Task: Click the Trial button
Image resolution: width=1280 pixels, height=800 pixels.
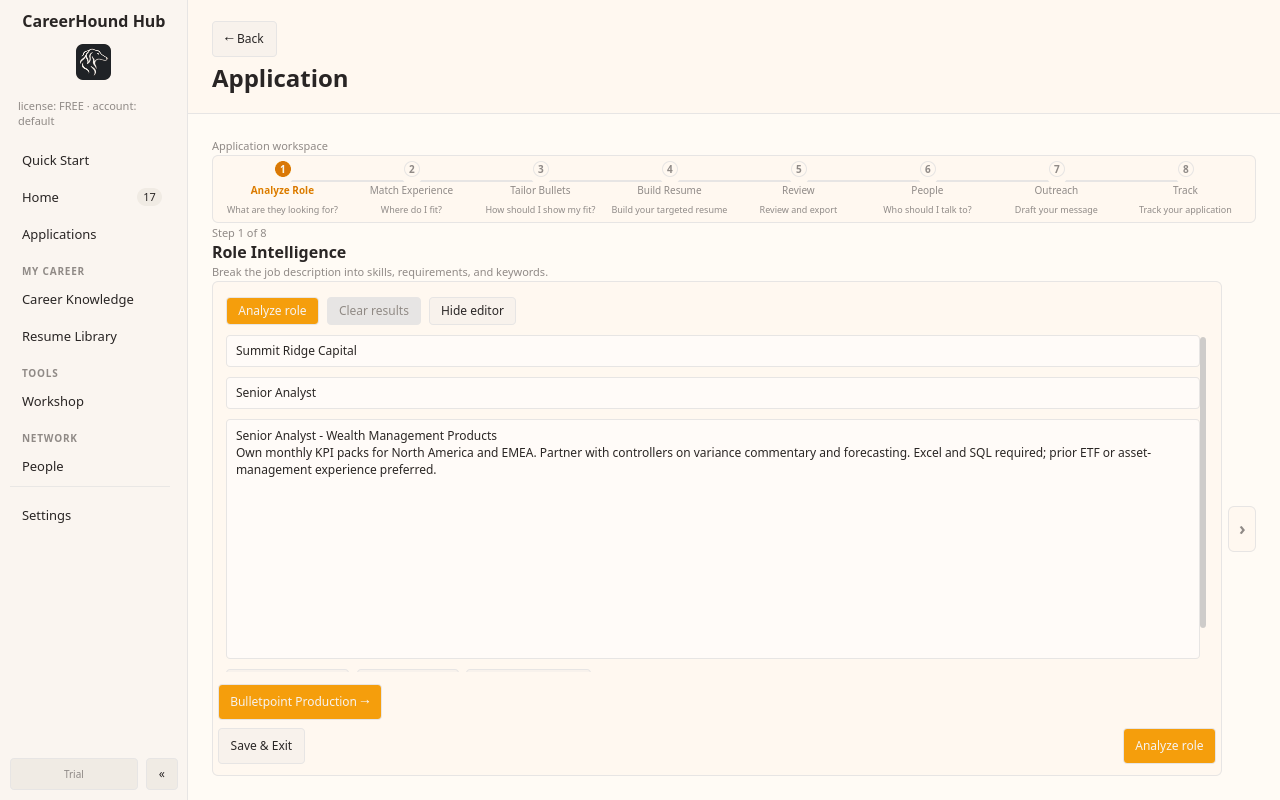Action: (74, 774)
